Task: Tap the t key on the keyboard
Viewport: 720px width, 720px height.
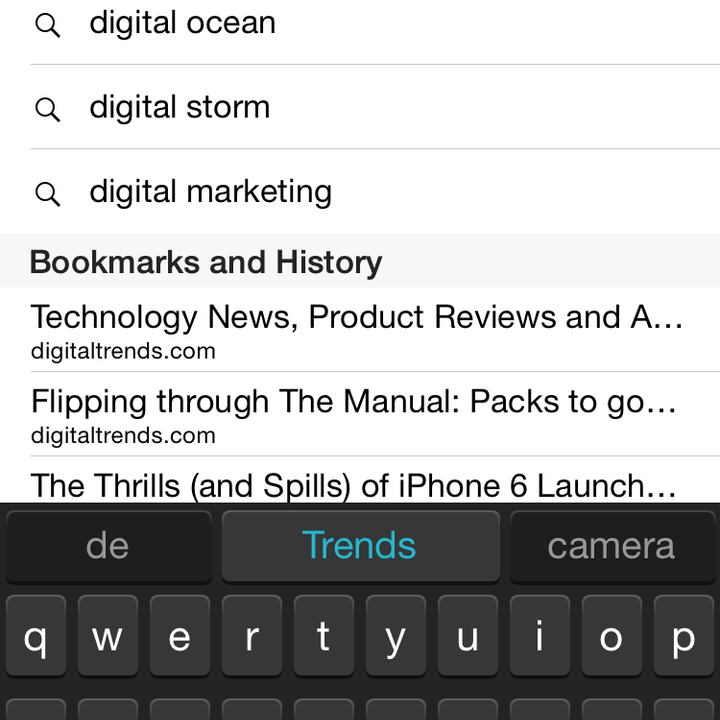Action: pyautogui.click(x=324, y=636)
